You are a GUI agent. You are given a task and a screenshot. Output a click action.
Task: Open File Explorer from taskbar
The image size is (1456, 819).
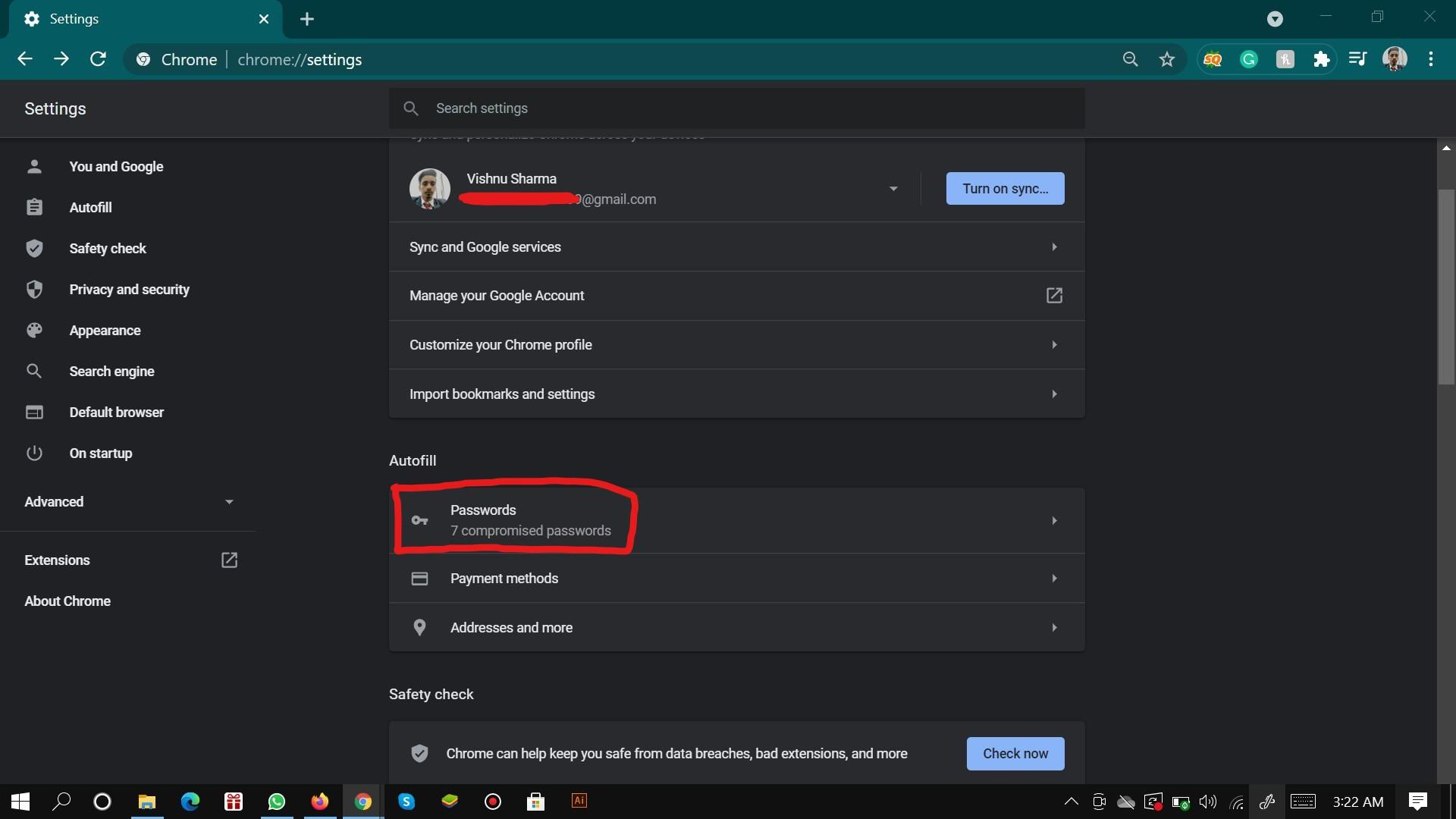[146, 802]
